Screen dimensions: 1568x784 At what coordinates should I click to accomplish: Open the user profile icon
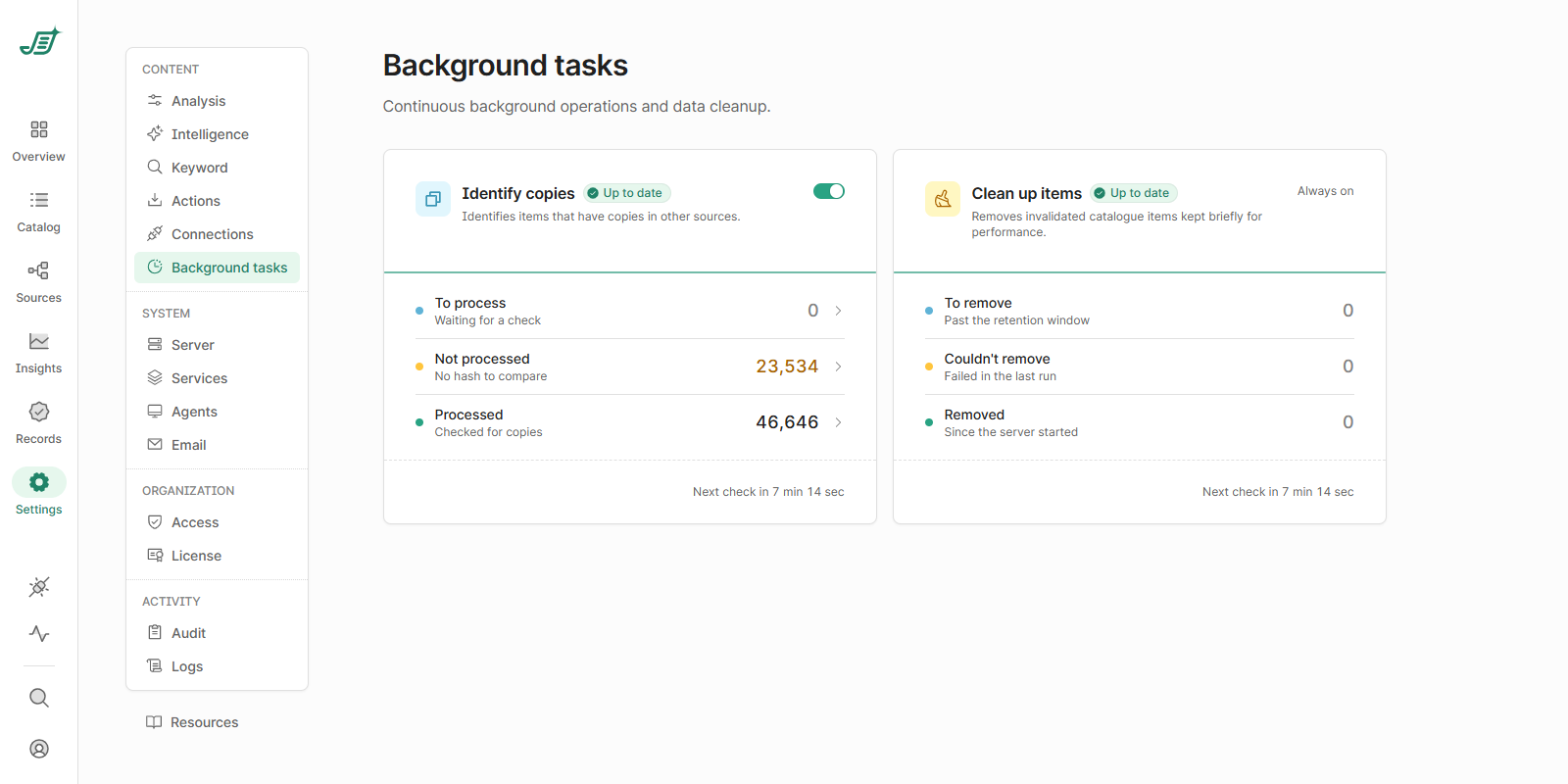tap(39, 749)
